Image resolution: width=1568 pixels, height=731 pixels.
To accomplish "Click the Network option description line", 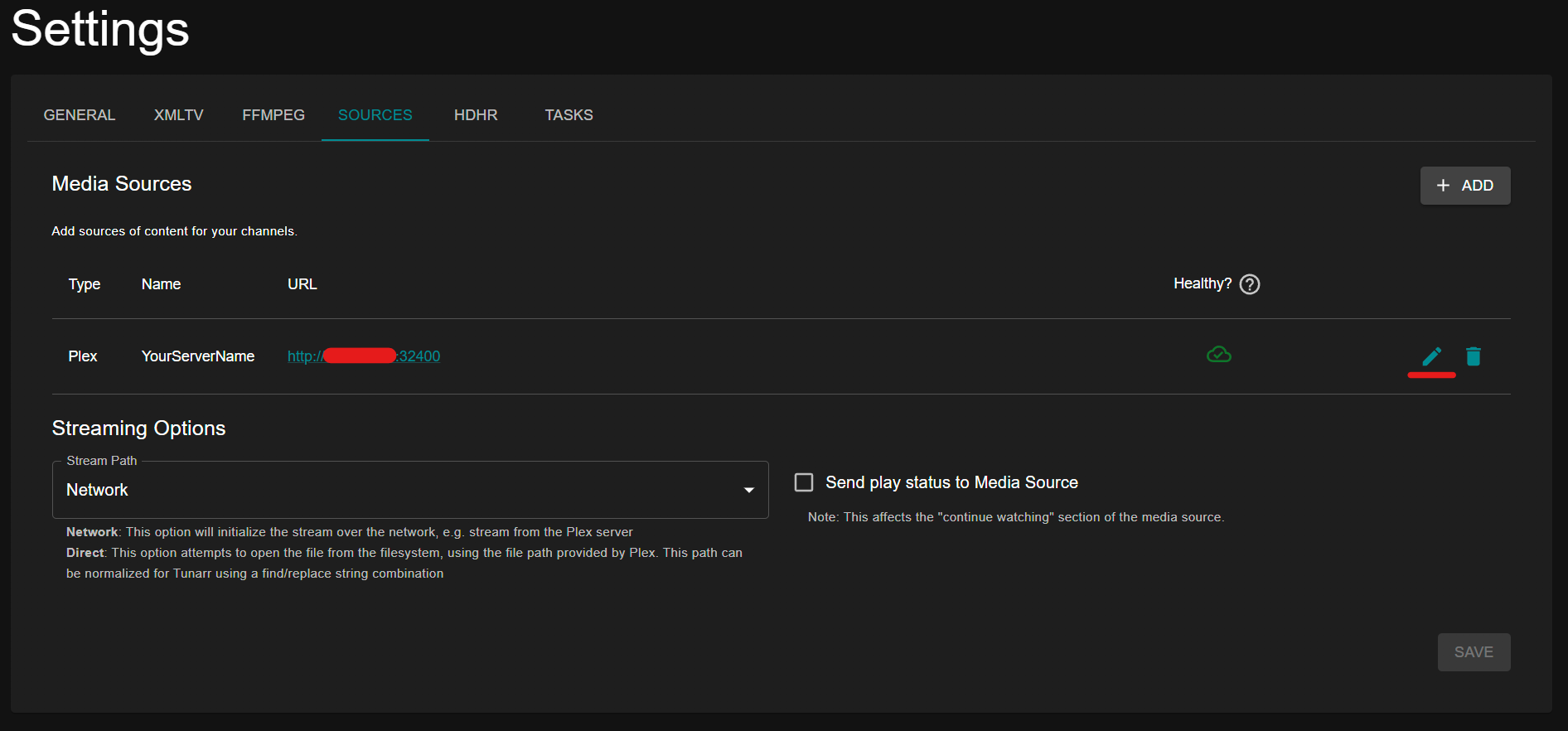I will pos(350,532).
